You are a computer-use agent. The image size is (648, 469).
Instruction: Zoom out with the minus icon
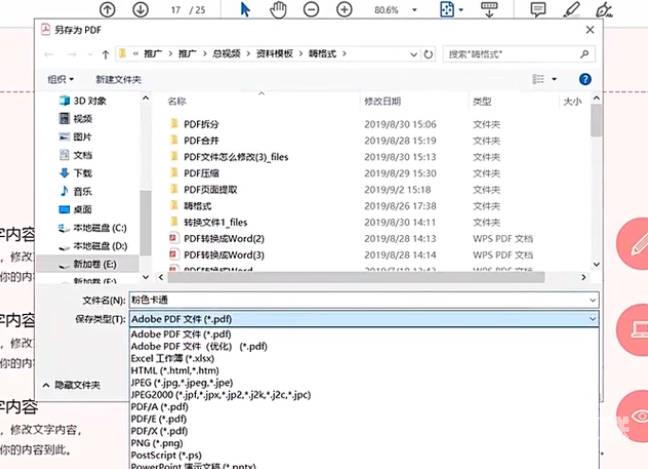[x=311, y=9]
